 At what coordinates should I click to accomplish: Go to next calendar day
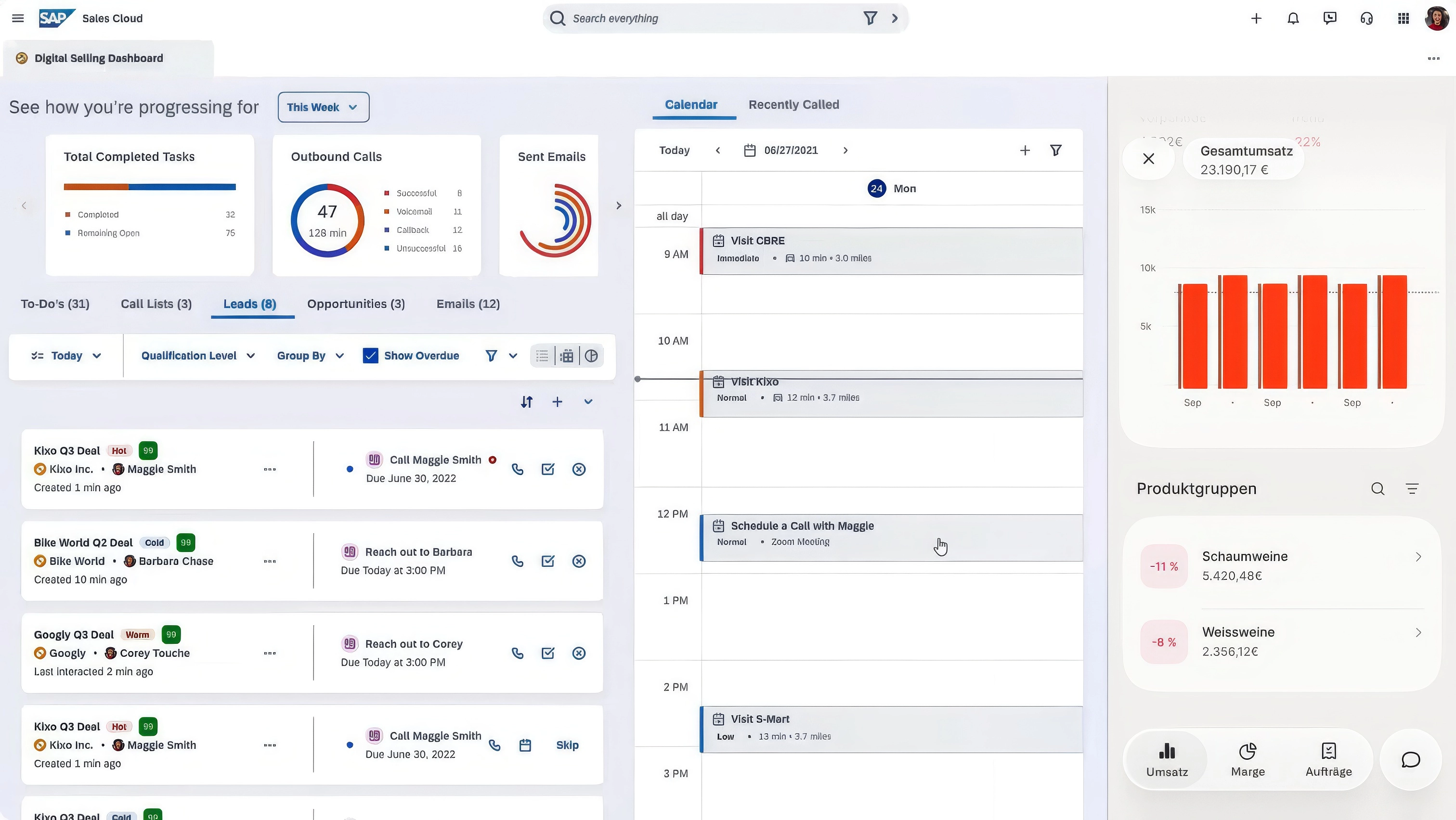point(845,150)
